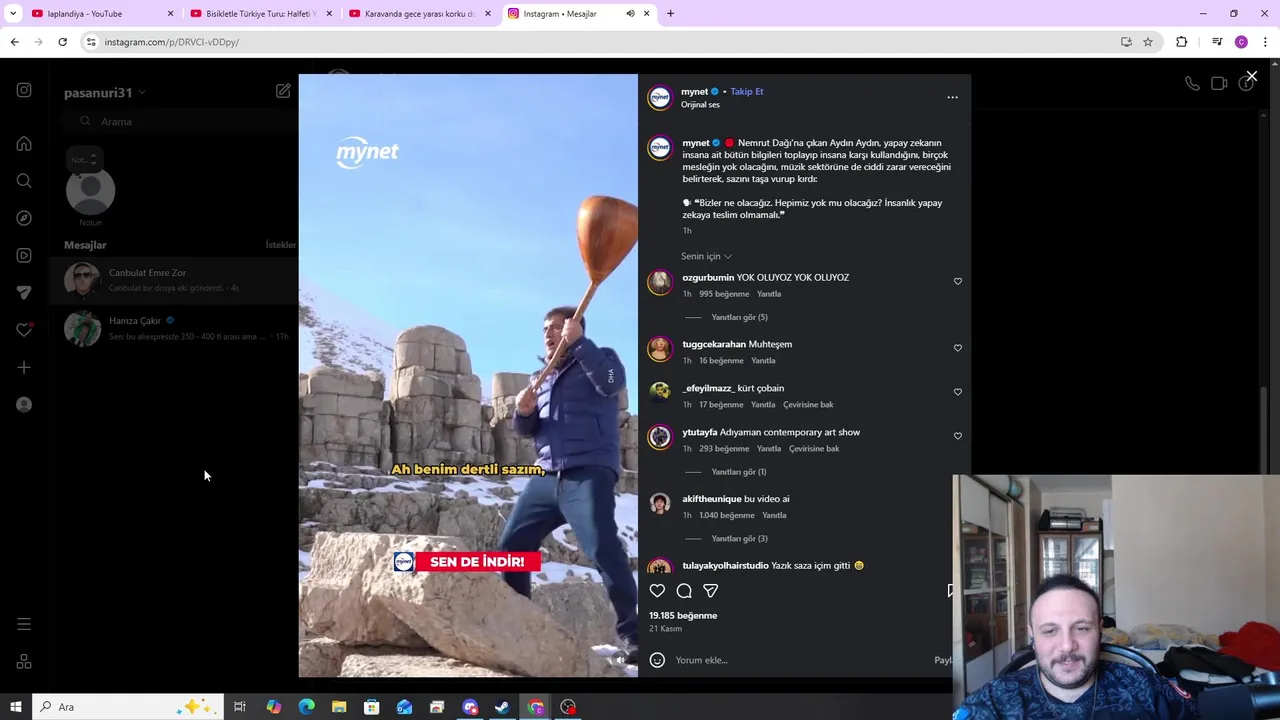Viewport: 1280px width, 720px height.
Task: Click 'Takip Et' to follow mynet
Action: (747, 91)
